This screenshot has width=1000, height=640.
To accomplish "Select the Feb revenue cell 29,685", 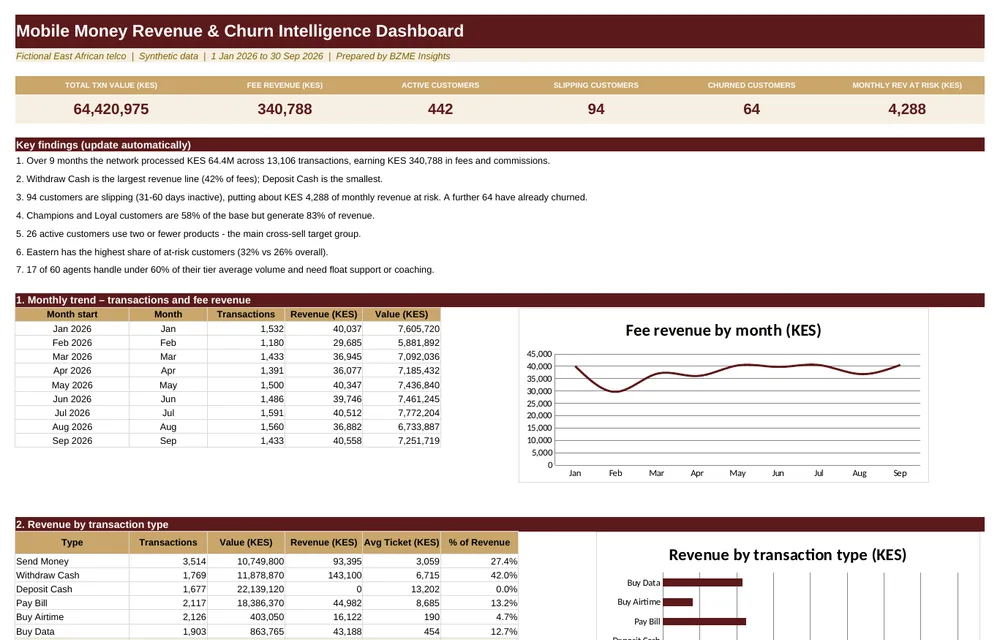I will point(324,343).
